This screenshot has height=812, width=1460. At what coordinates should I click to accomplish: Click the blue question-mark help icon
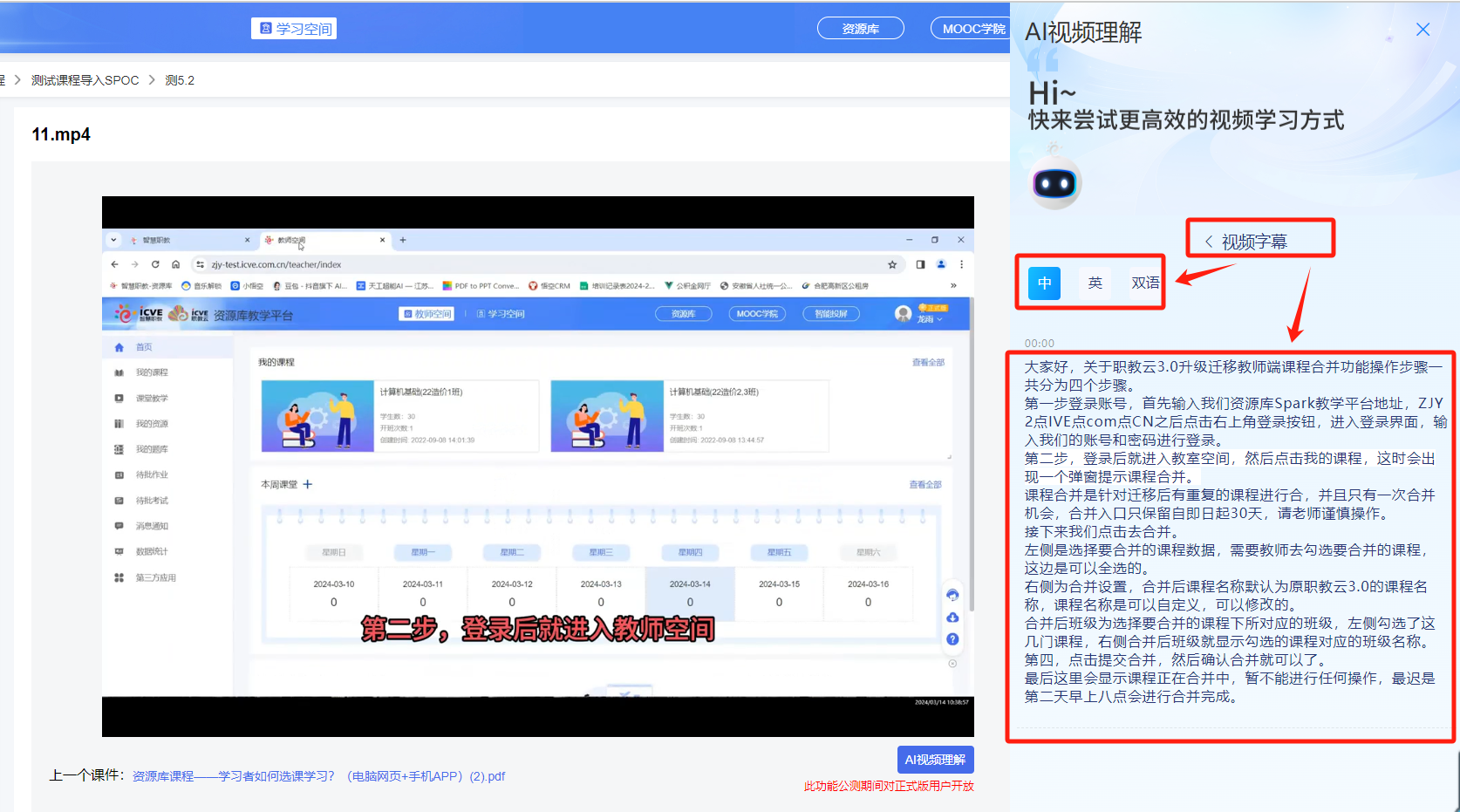(x=952, y=638)
